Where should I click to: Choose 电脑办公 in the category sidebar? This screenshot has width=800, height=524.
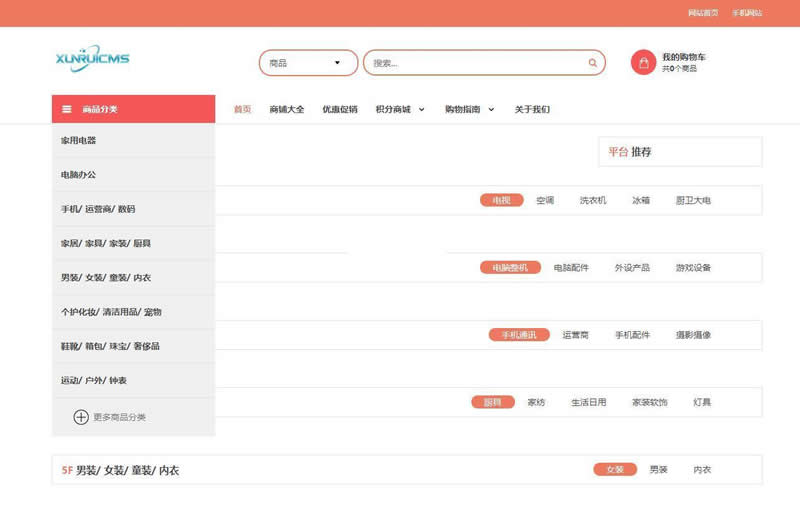pos(79,175)
